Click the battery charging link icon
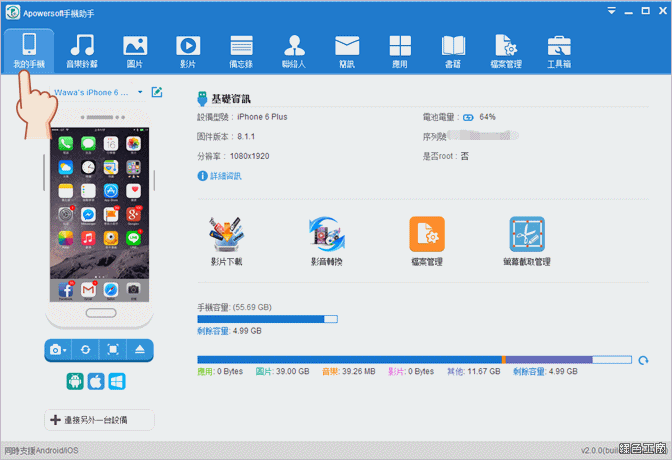The image size is (672, 460). coord(468,117)
